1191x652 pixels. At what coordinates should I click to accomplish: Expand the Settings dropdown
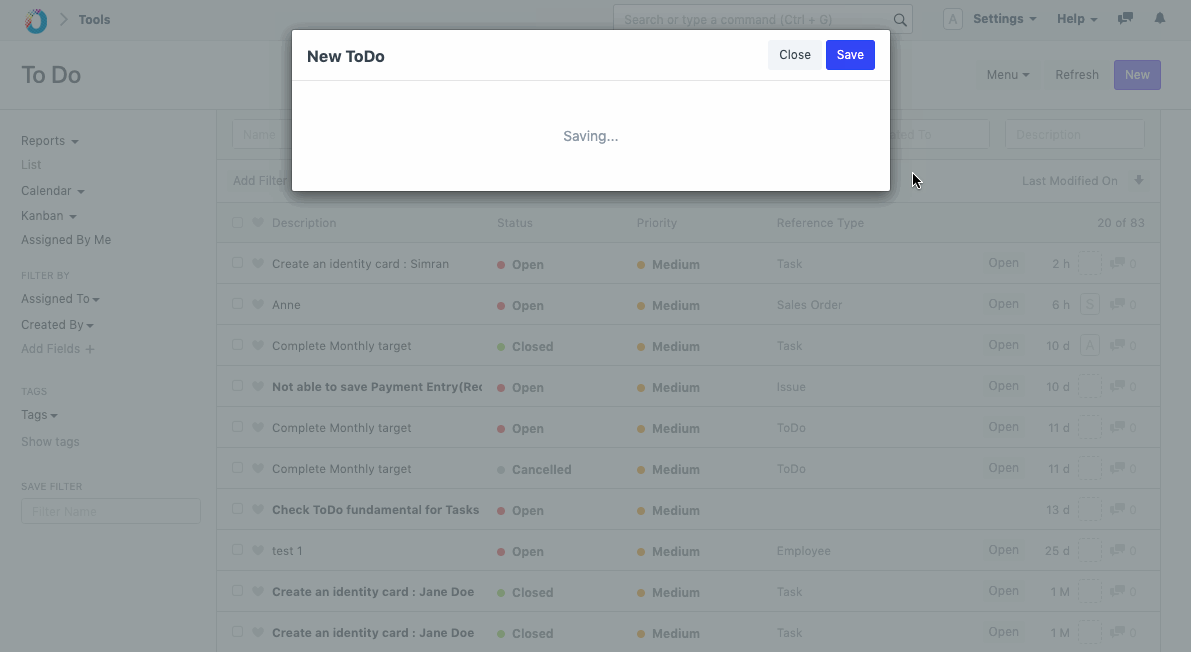click(x=1004, y=19)
